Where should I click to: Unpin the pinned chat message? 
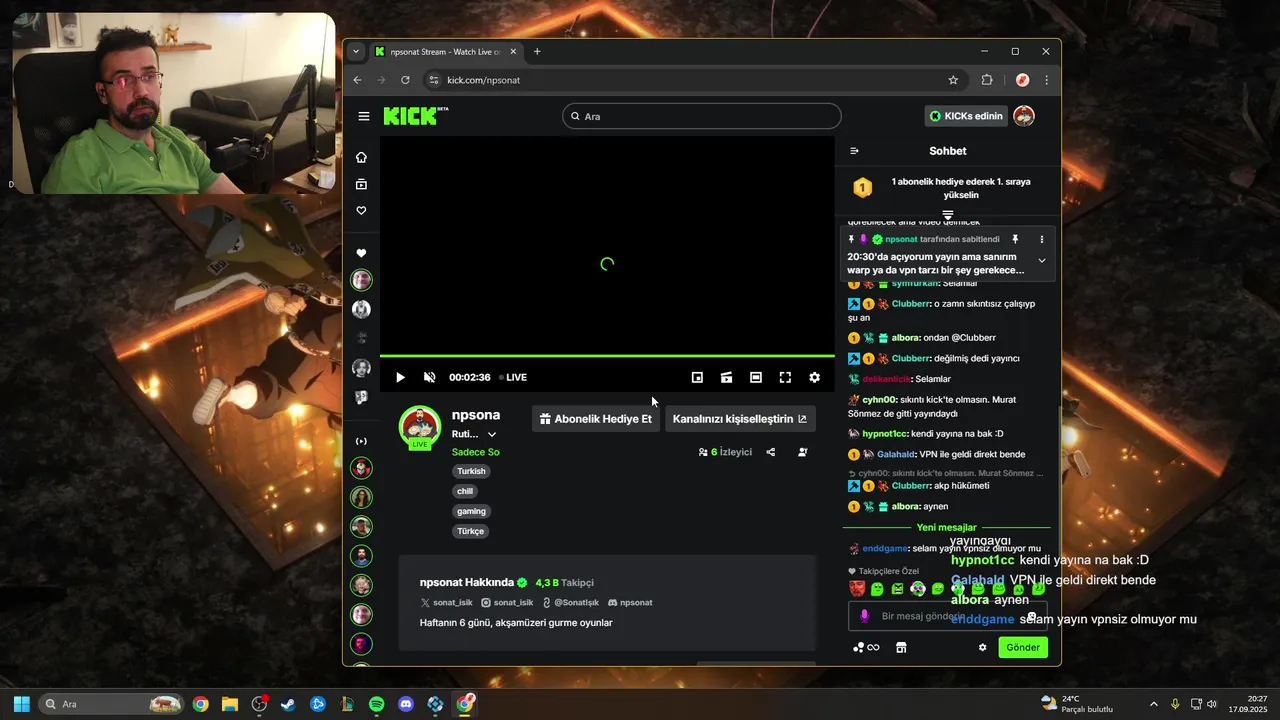pyautogui.click(x=1015, y=240)
